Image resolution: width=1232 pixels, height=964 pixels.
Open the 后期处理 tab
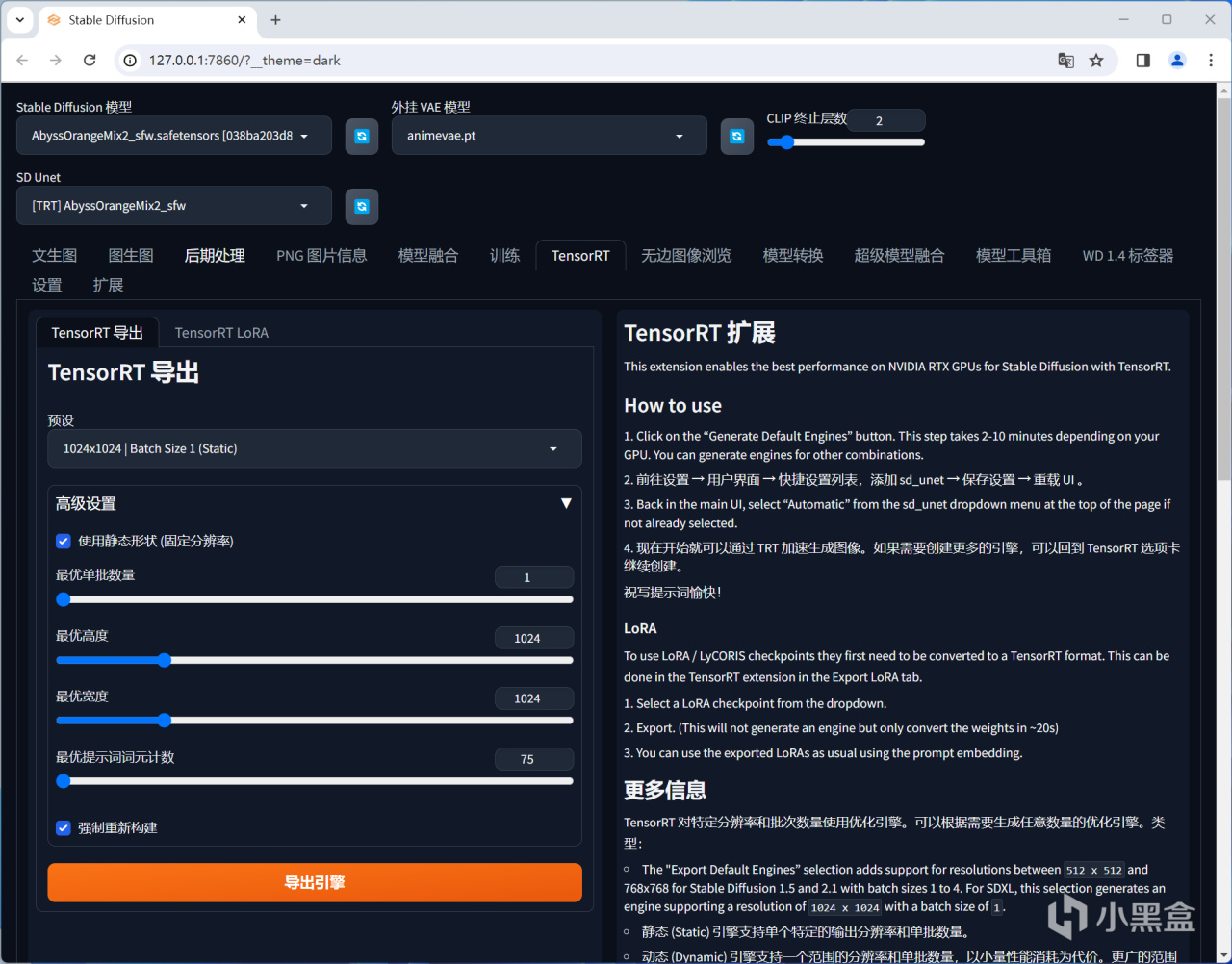tap(215, 255)
